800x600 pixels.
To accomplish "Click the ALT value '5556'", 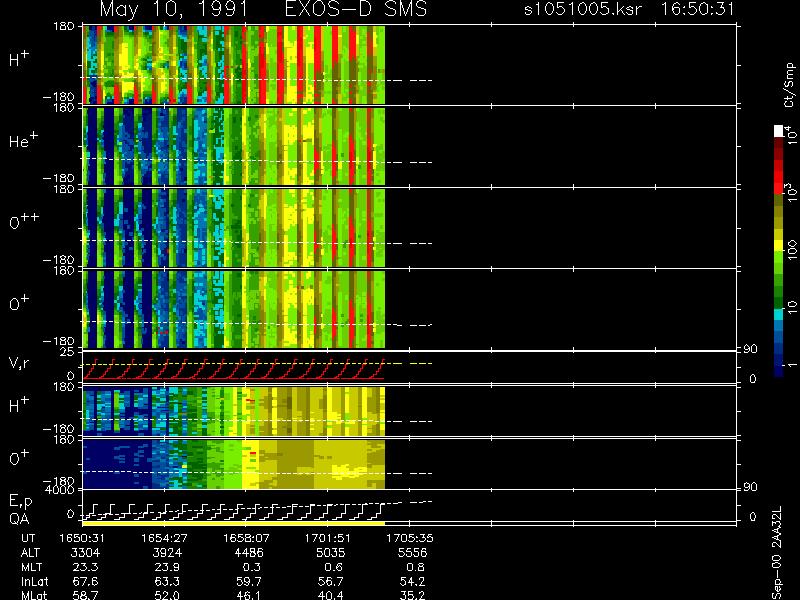I will pos(412,553).
